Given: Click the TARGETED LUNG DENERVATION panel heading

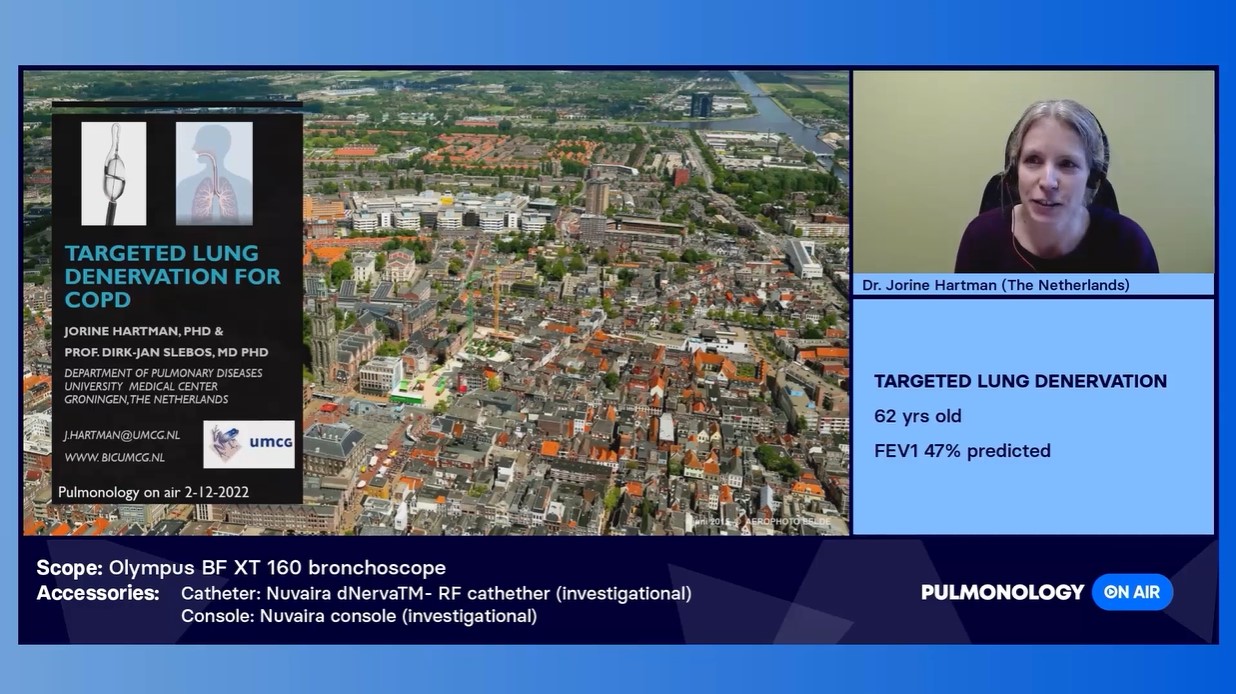Looking at the screenshot, I should [1020, 381].
